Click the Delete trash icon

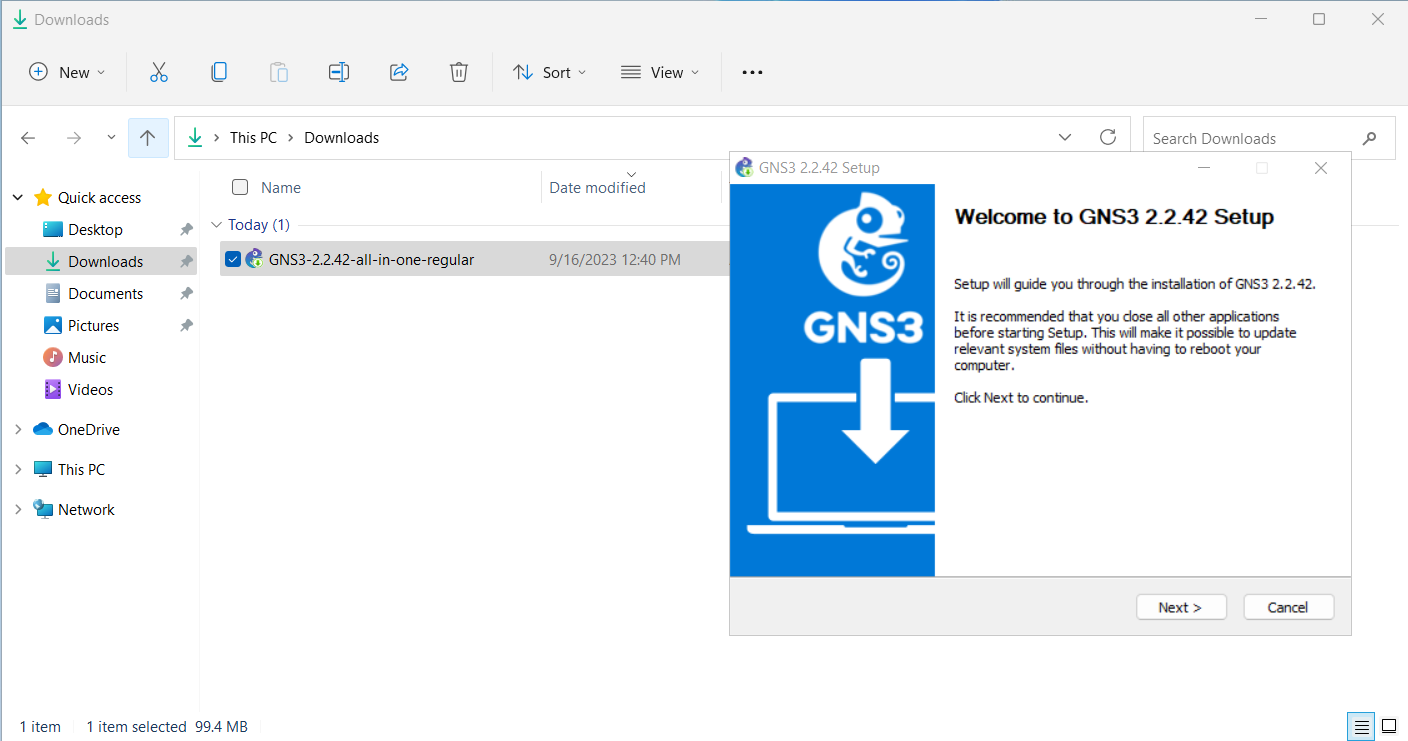coord(459,72)
